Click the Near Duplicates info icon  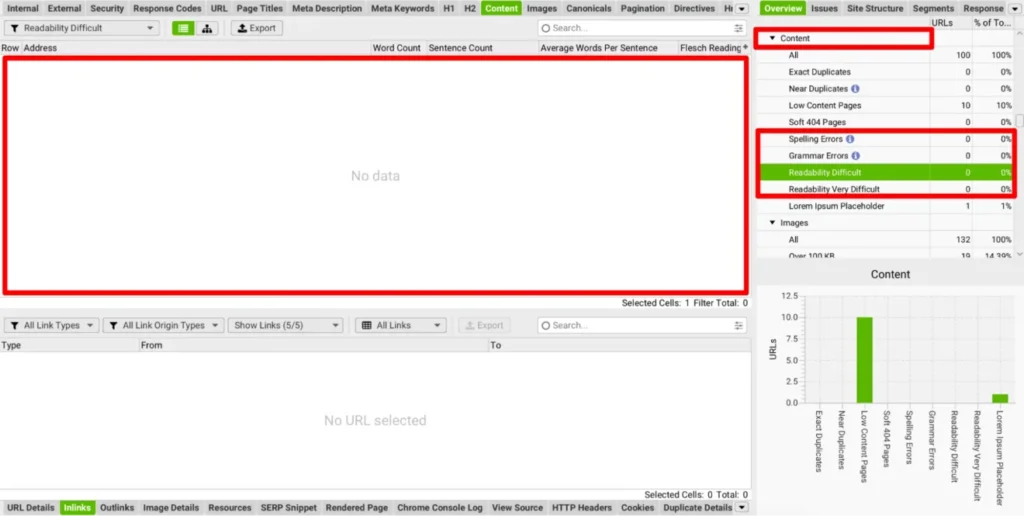pos(856,89)
